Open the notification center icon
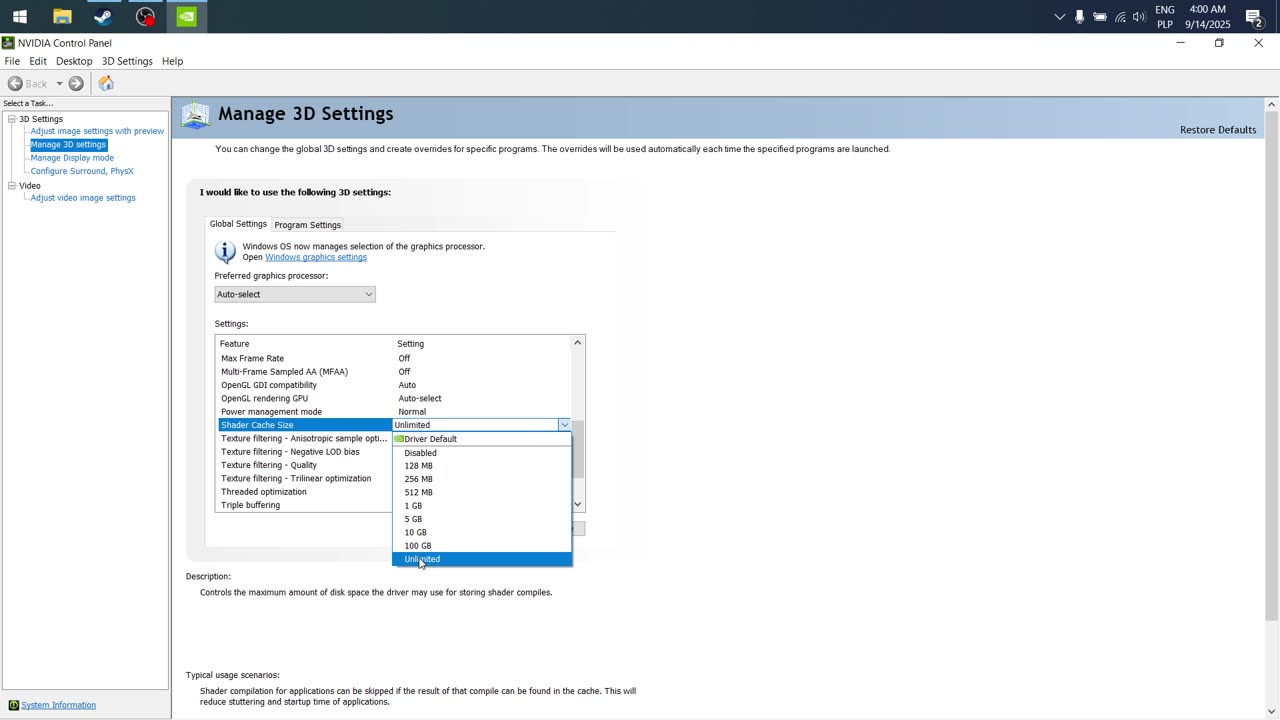1280x720 pixels. [1254, 16]
